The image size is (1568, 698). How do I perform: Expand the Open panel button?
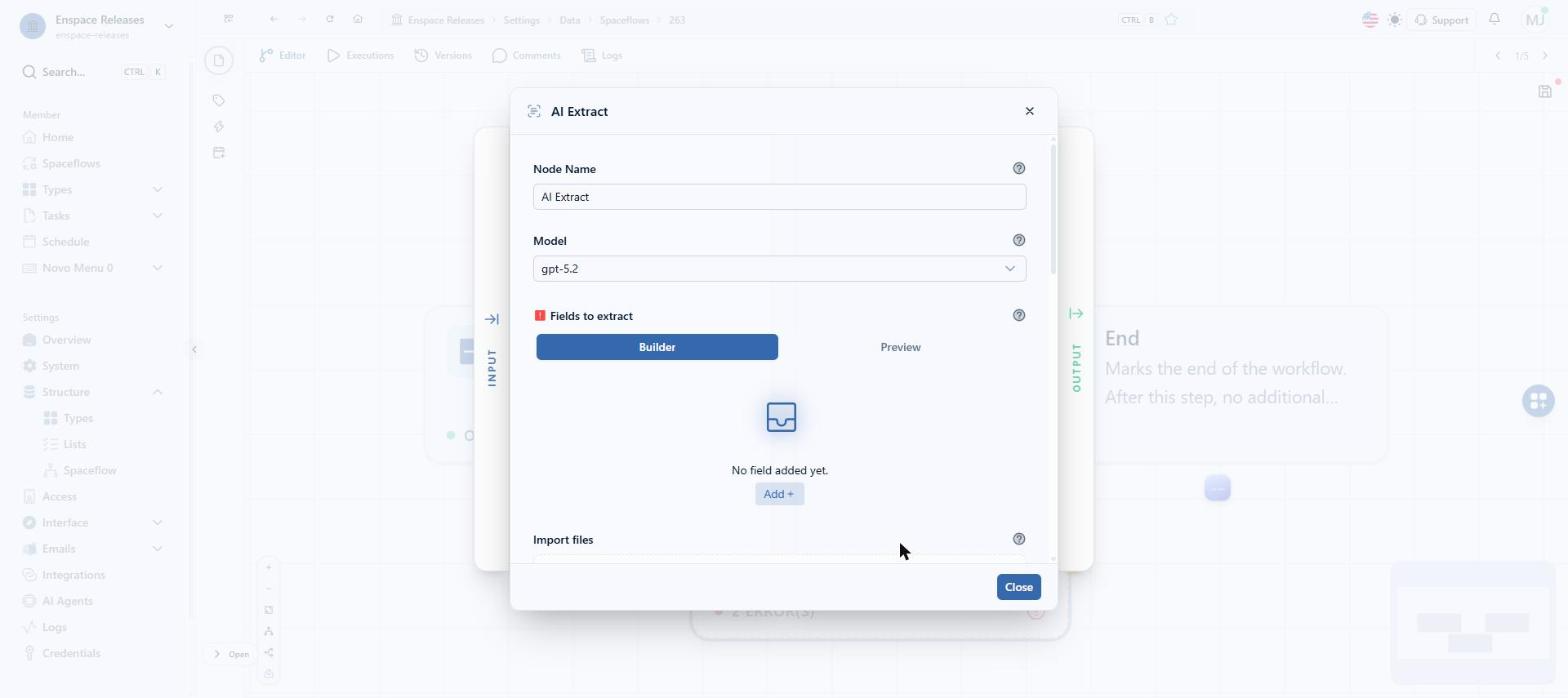pos(229,655)
